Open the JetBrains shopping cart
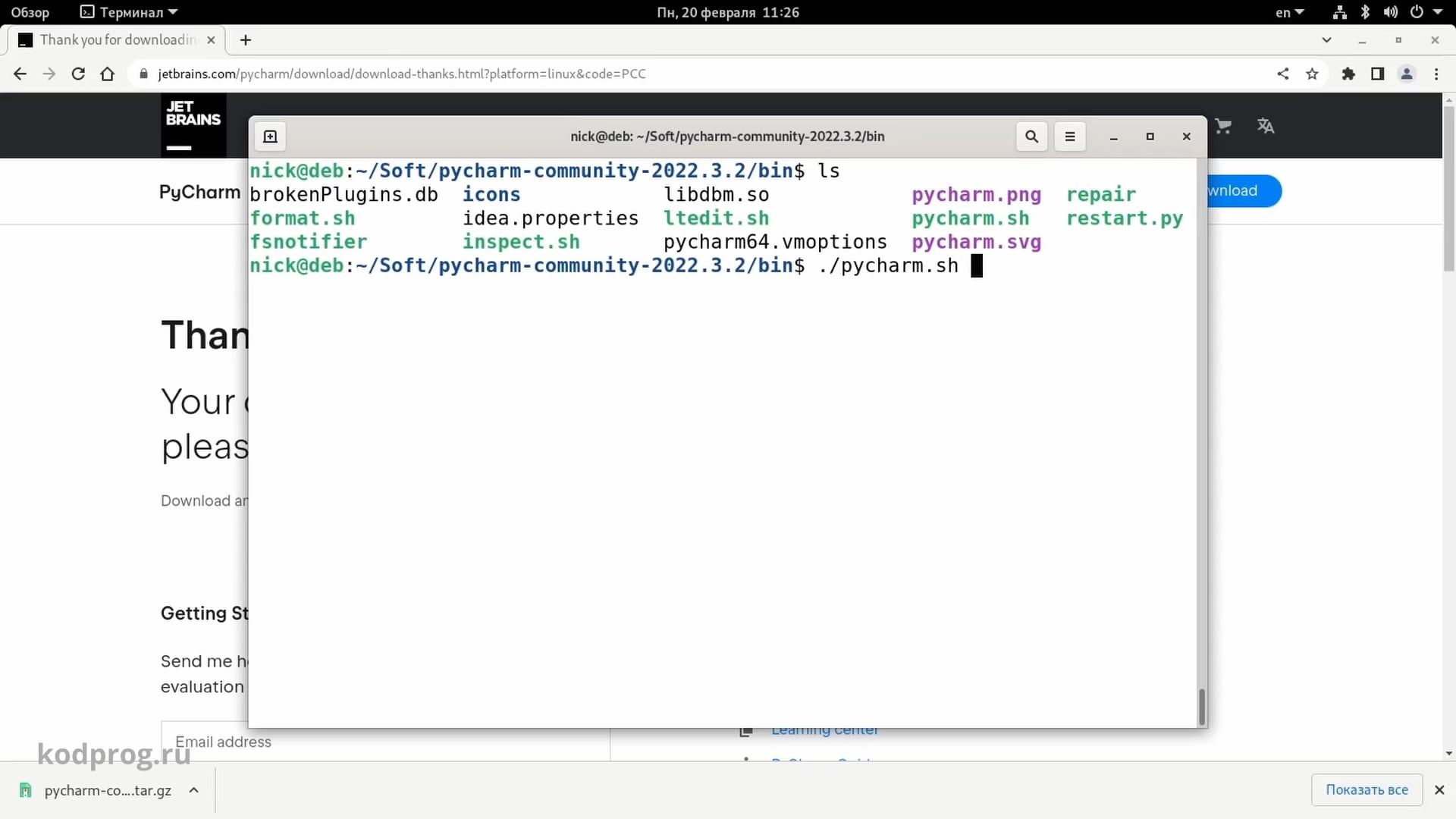Viewport: 1456px width, 819px height. [x=1223, y=126]
